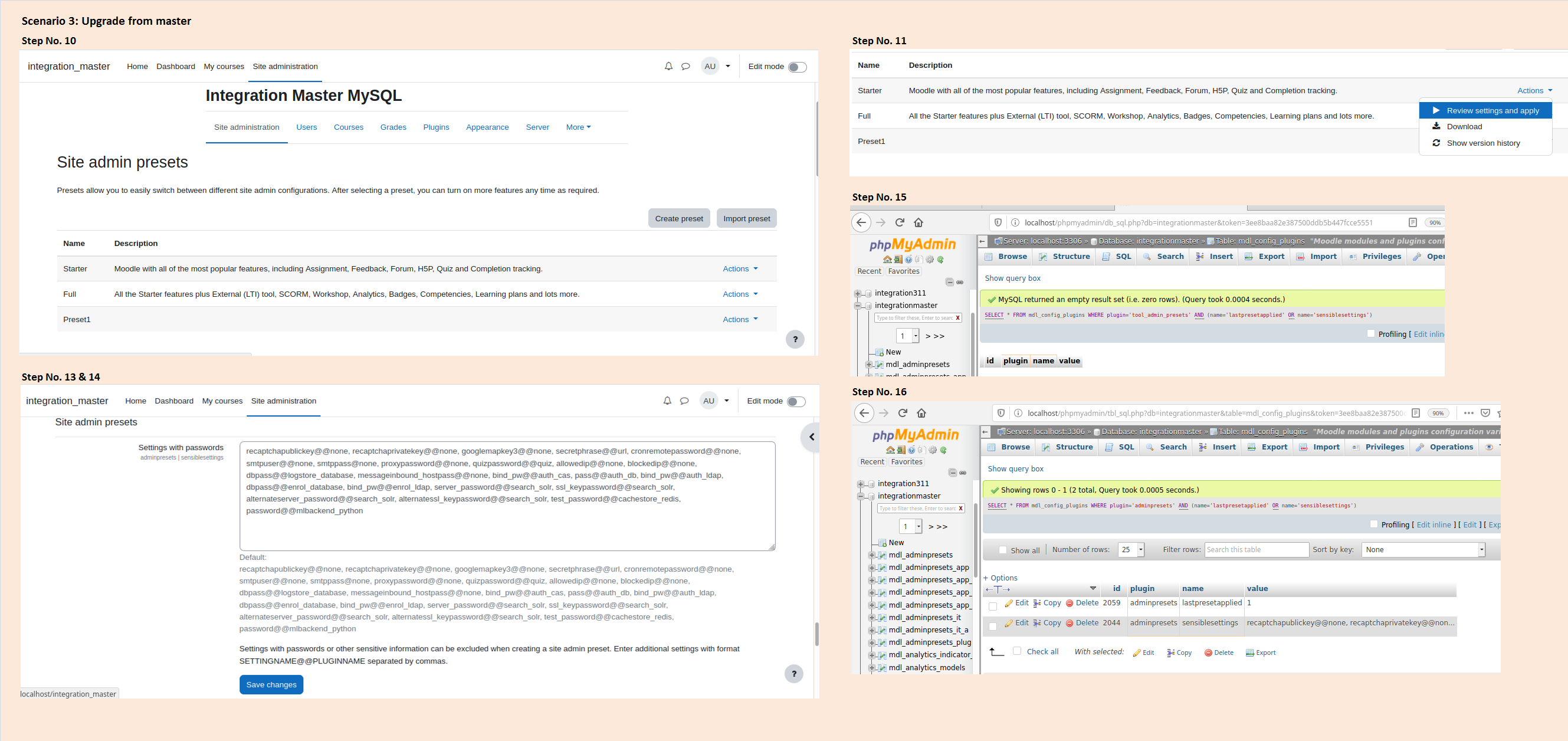The image size is (1568, 741).
Task: Clear the table filter X in Step 16 sidebar
Action: tap(960, 509)
